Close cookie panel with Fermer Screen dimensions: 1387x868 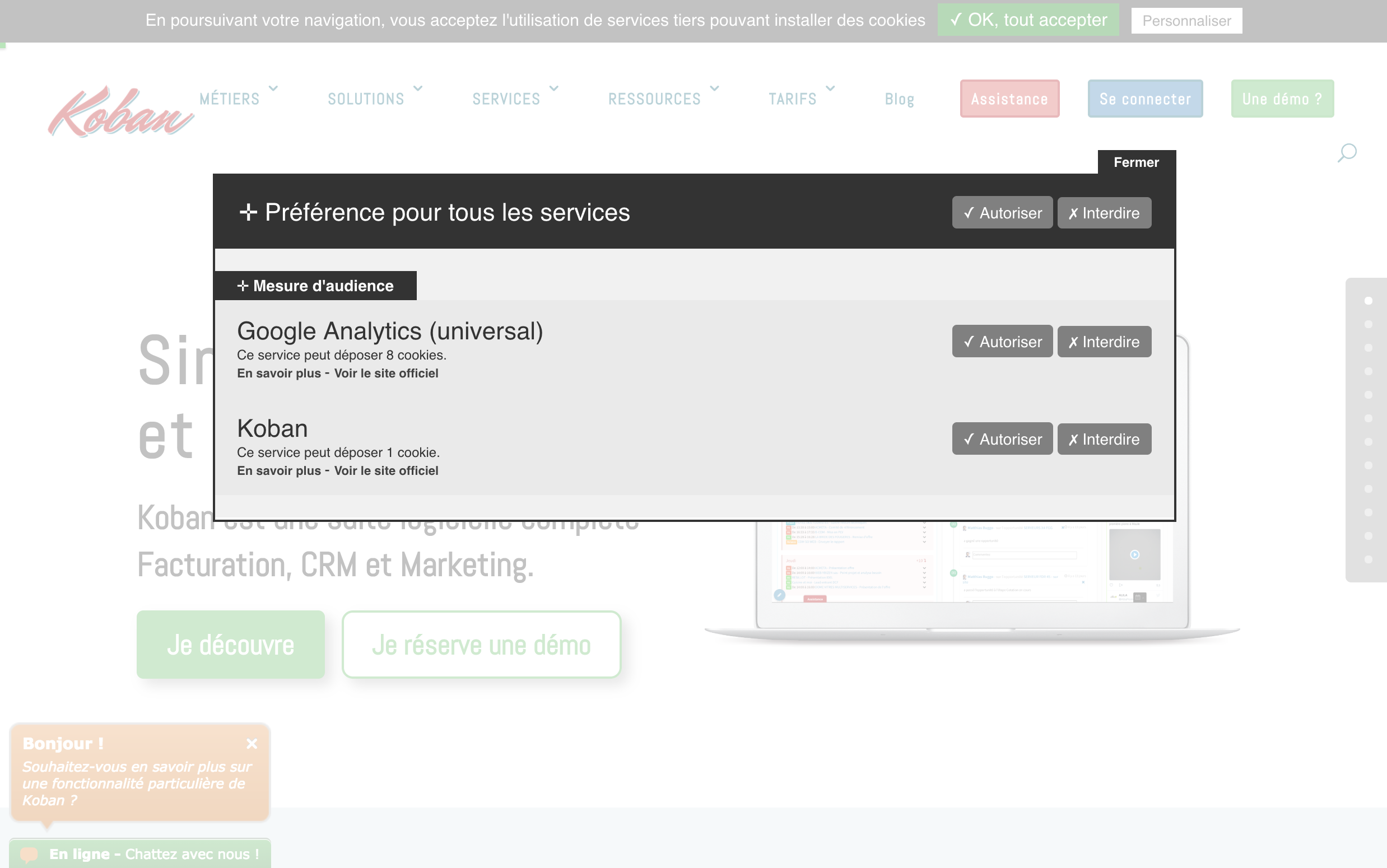pyautogui.click(x=1136, y=162)
